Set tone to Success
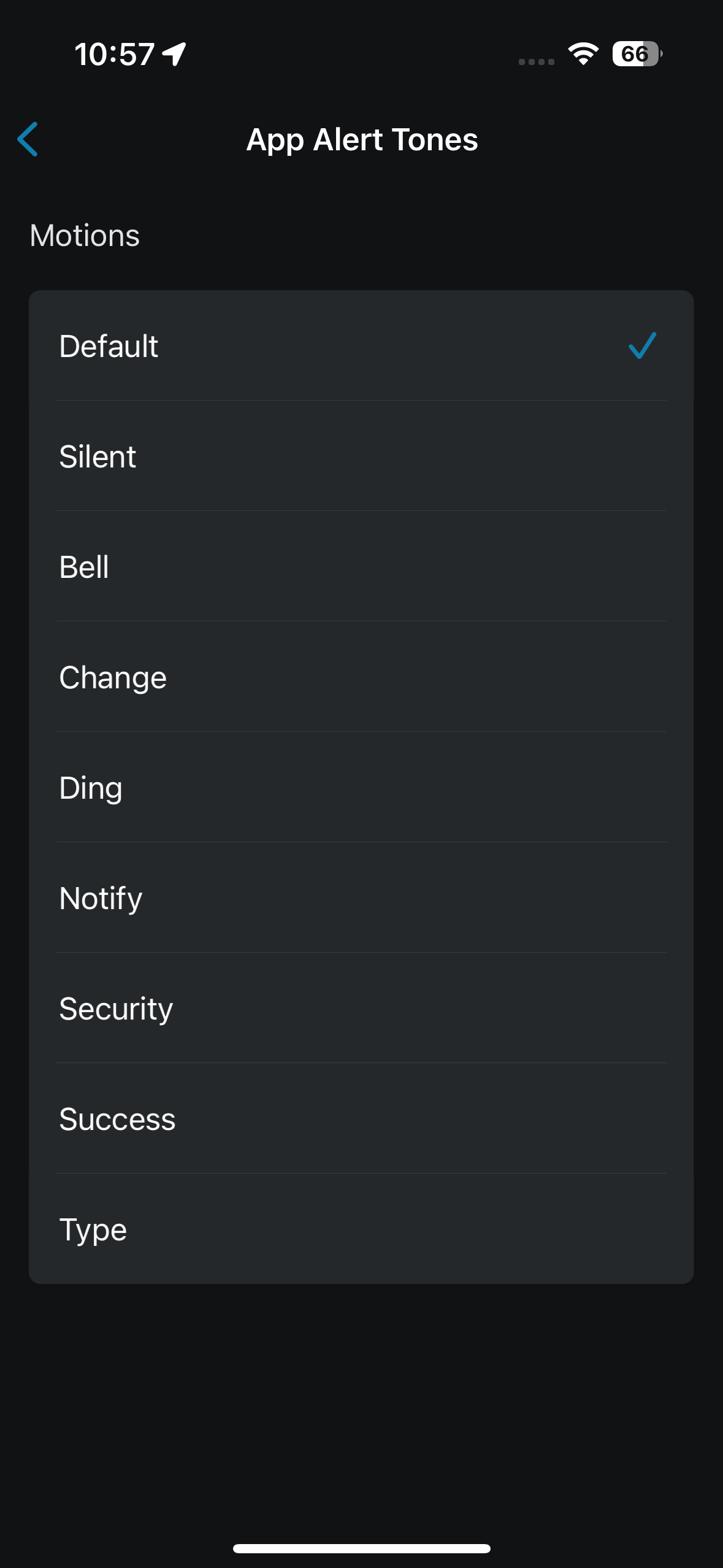This screenshot has height=1568, width=723. click(x=361, y=1118)
